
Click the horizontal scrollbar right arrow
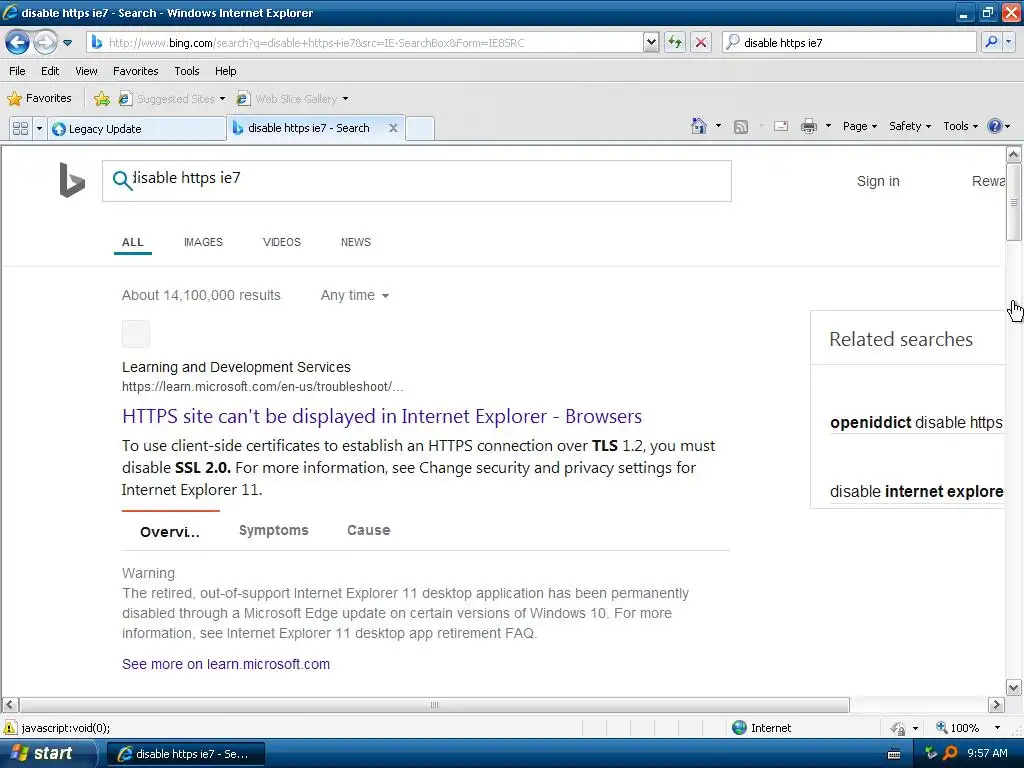click(996, 705)
